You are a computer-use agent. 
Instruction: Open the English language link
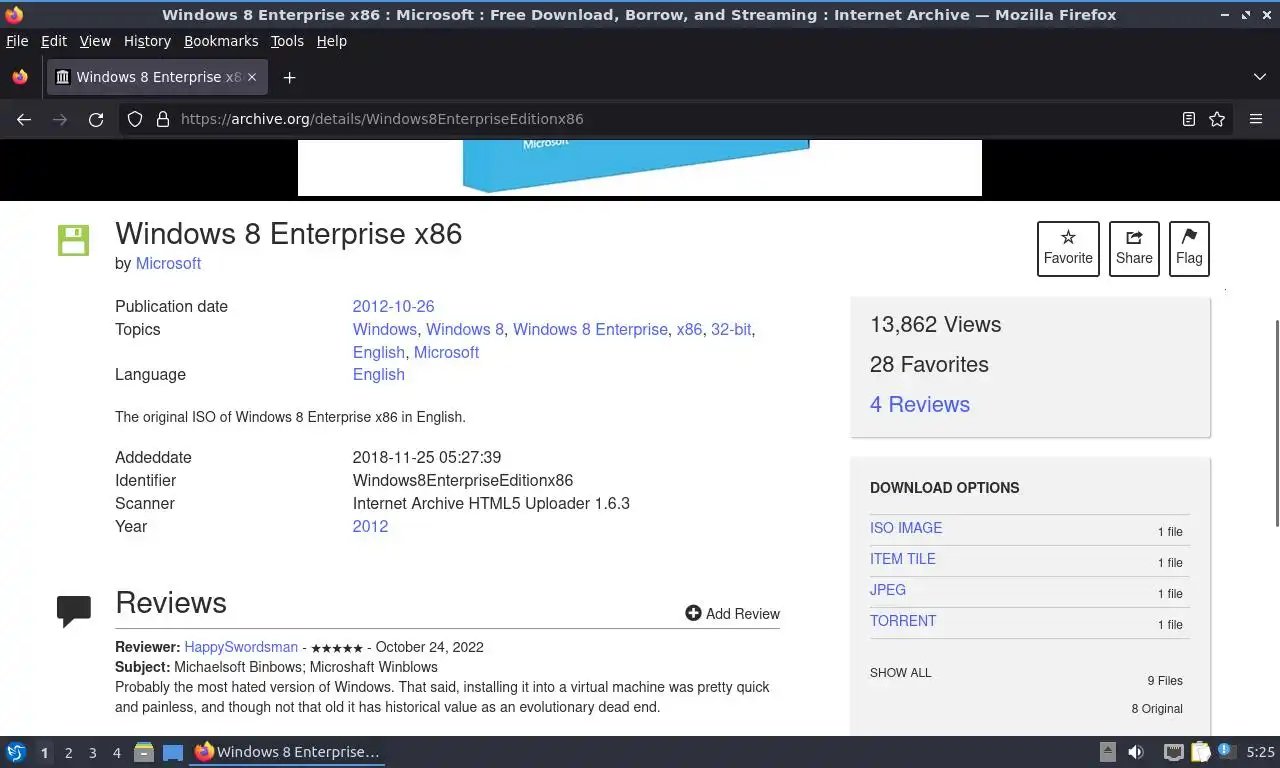378,374
